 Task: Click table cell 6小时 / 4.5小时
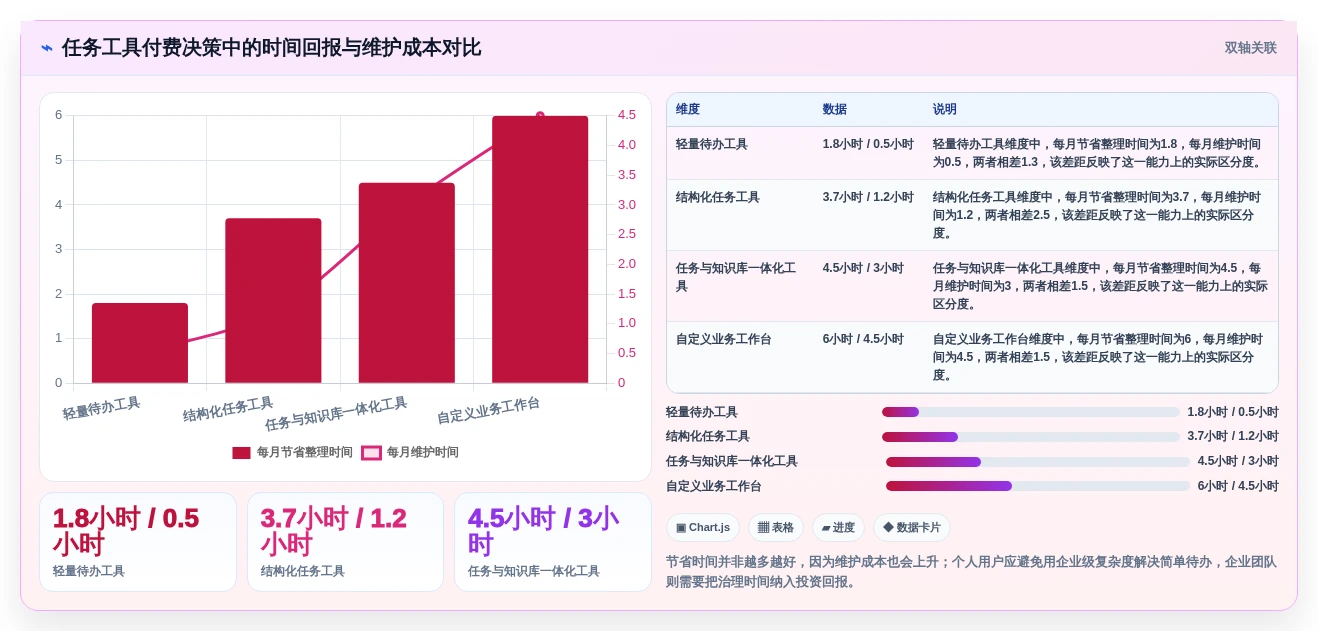(863, 339)
